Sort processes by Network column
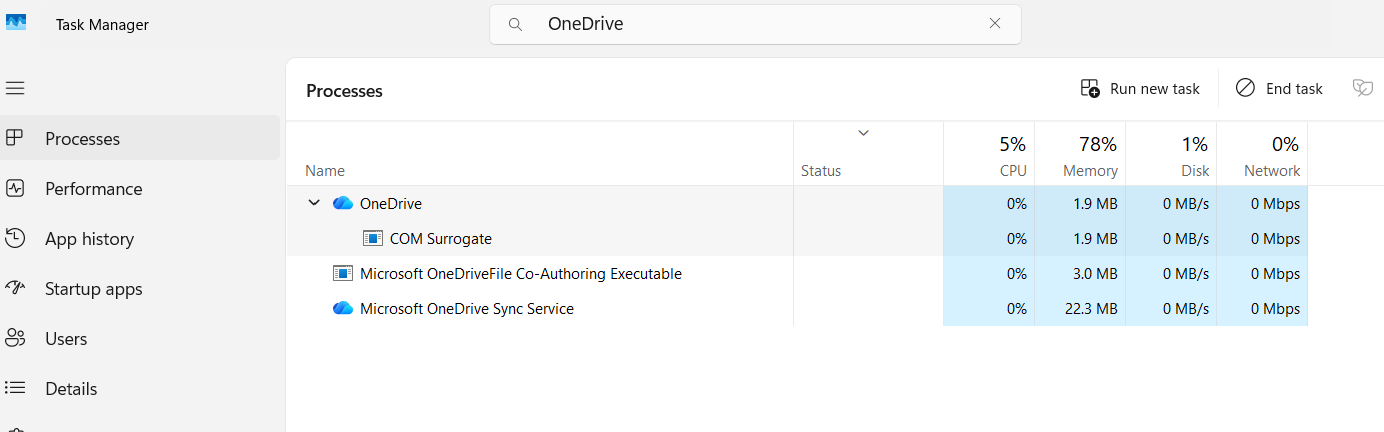1384x432 pixels. (x=1262, y=154)
